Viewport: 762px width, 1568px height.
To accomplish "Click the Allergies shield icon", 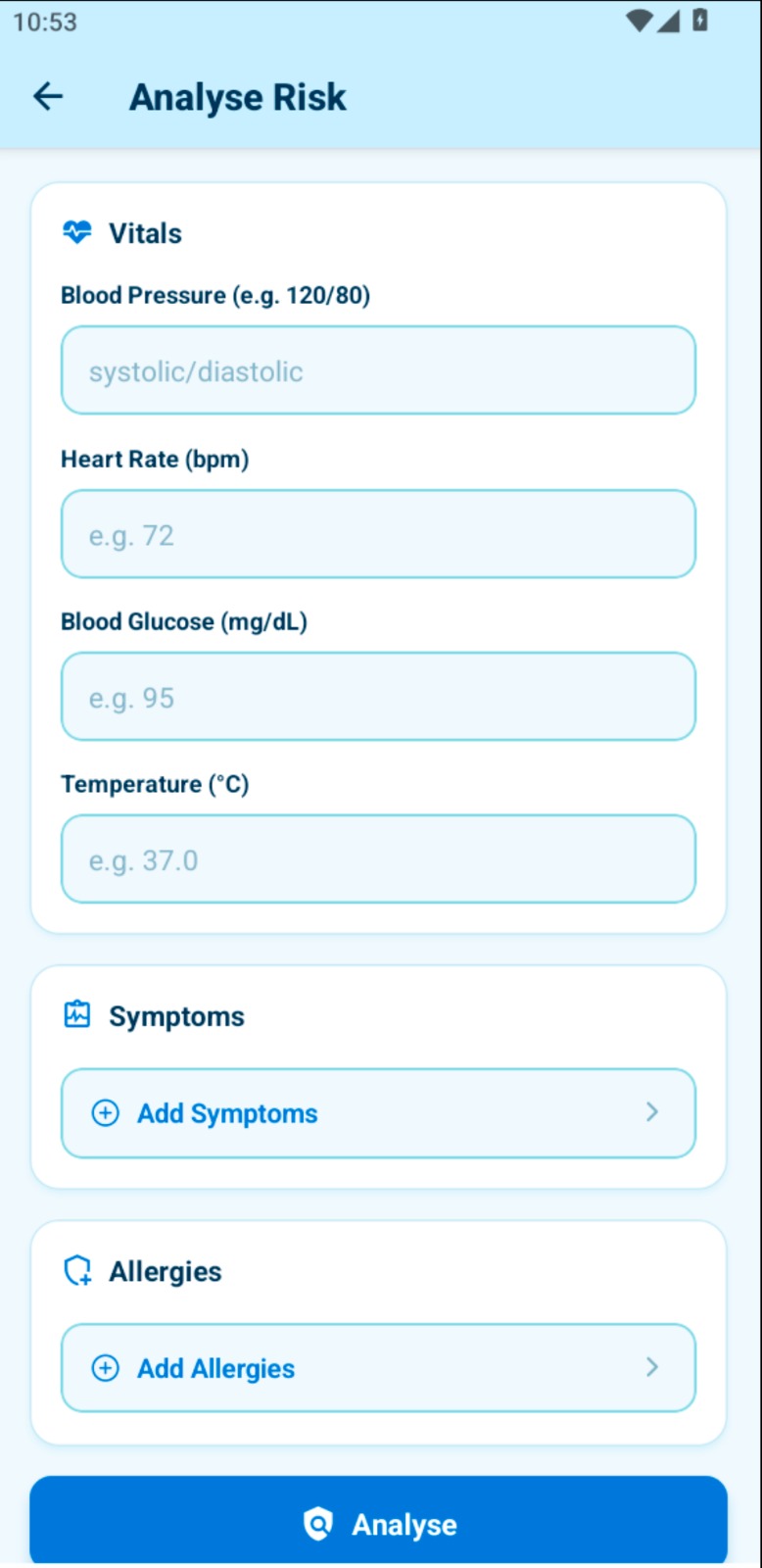I will (x=77, y=1270).
